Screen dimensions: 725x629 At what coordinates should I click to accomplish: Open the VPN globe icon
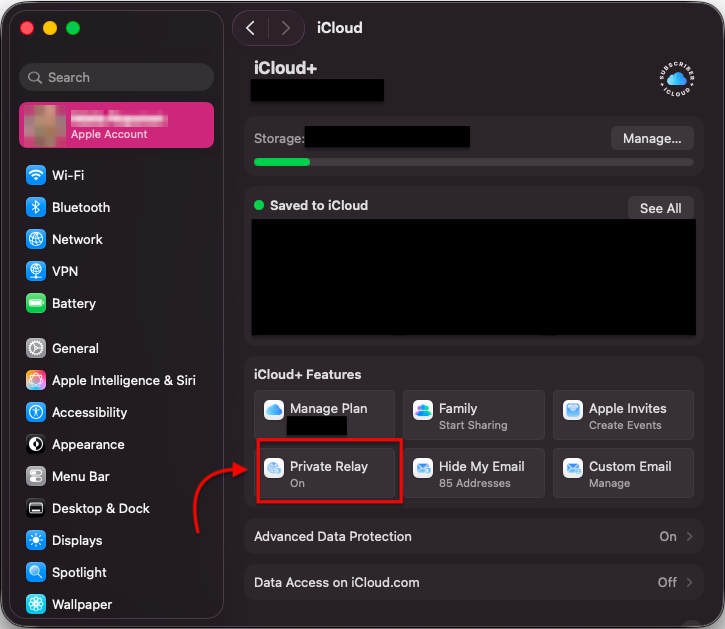[36, 271]
